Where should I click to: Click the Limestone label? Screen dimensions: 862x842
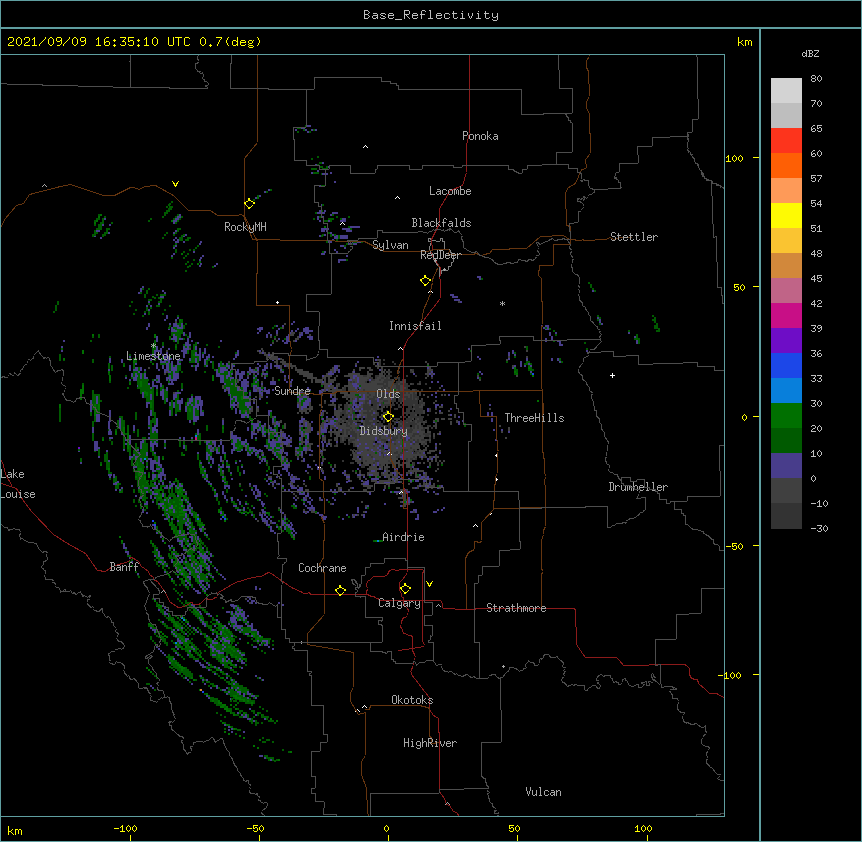153,356
